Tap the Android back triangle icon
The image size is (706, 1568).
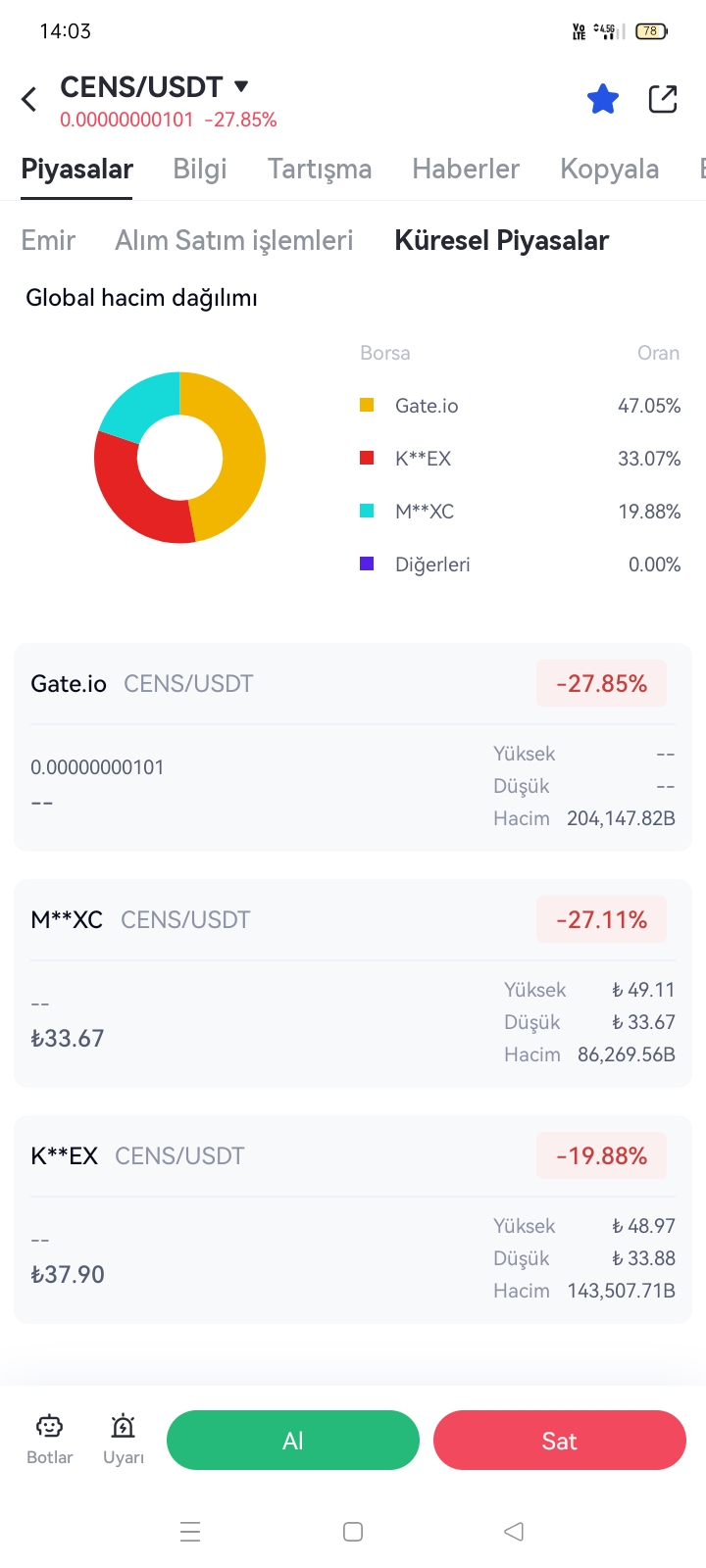coord(514,1531)
